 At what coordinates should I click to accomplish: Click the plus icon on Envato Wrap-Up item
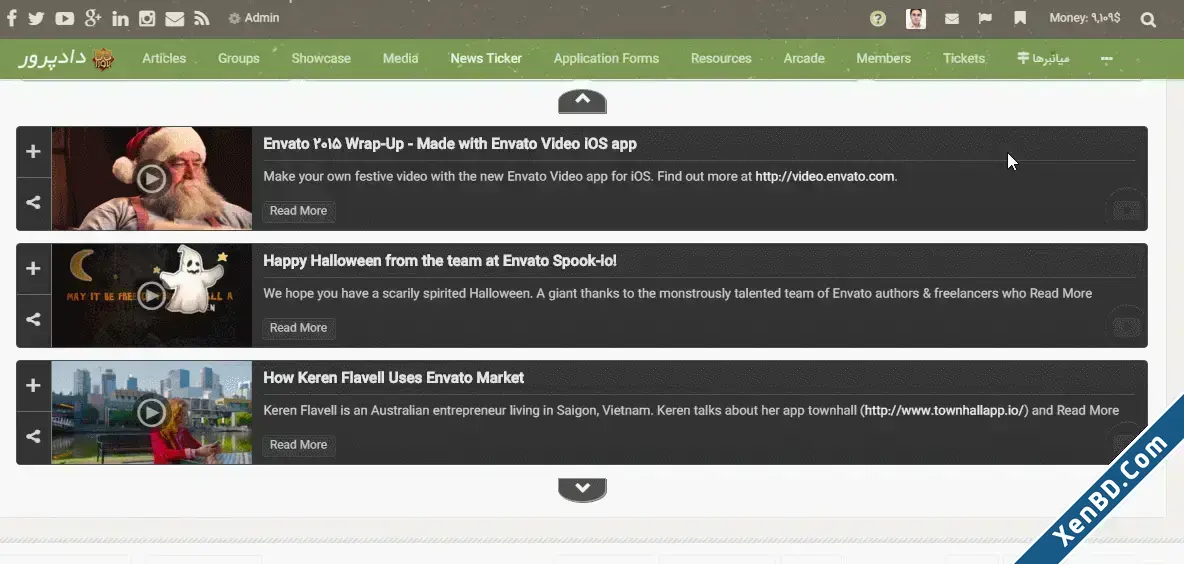tap(33, 152)
